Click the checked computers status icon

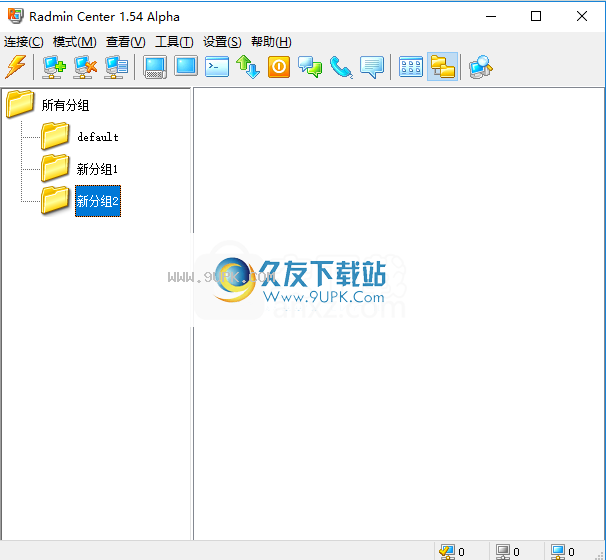coord(447,551)
